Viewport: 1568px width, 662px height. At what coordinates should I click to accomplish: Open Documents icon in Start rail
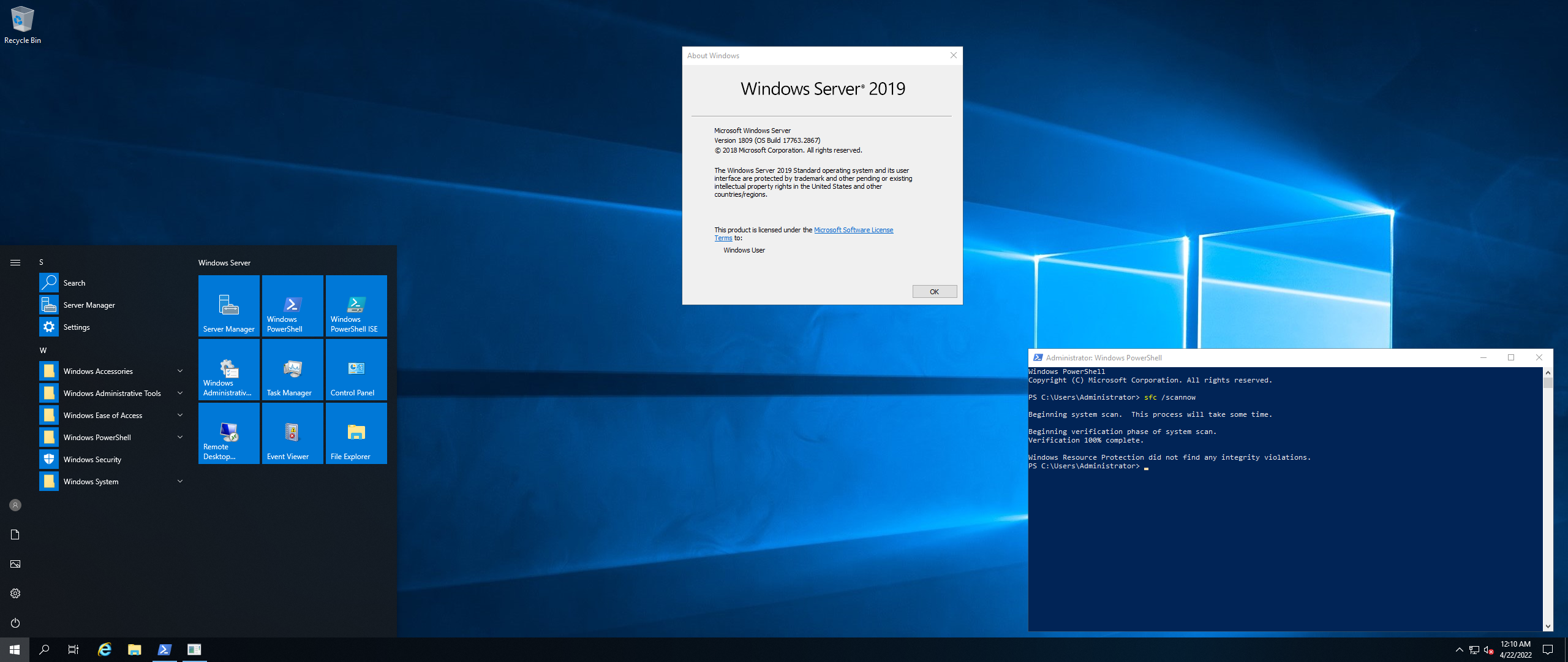tap(15, 535)
